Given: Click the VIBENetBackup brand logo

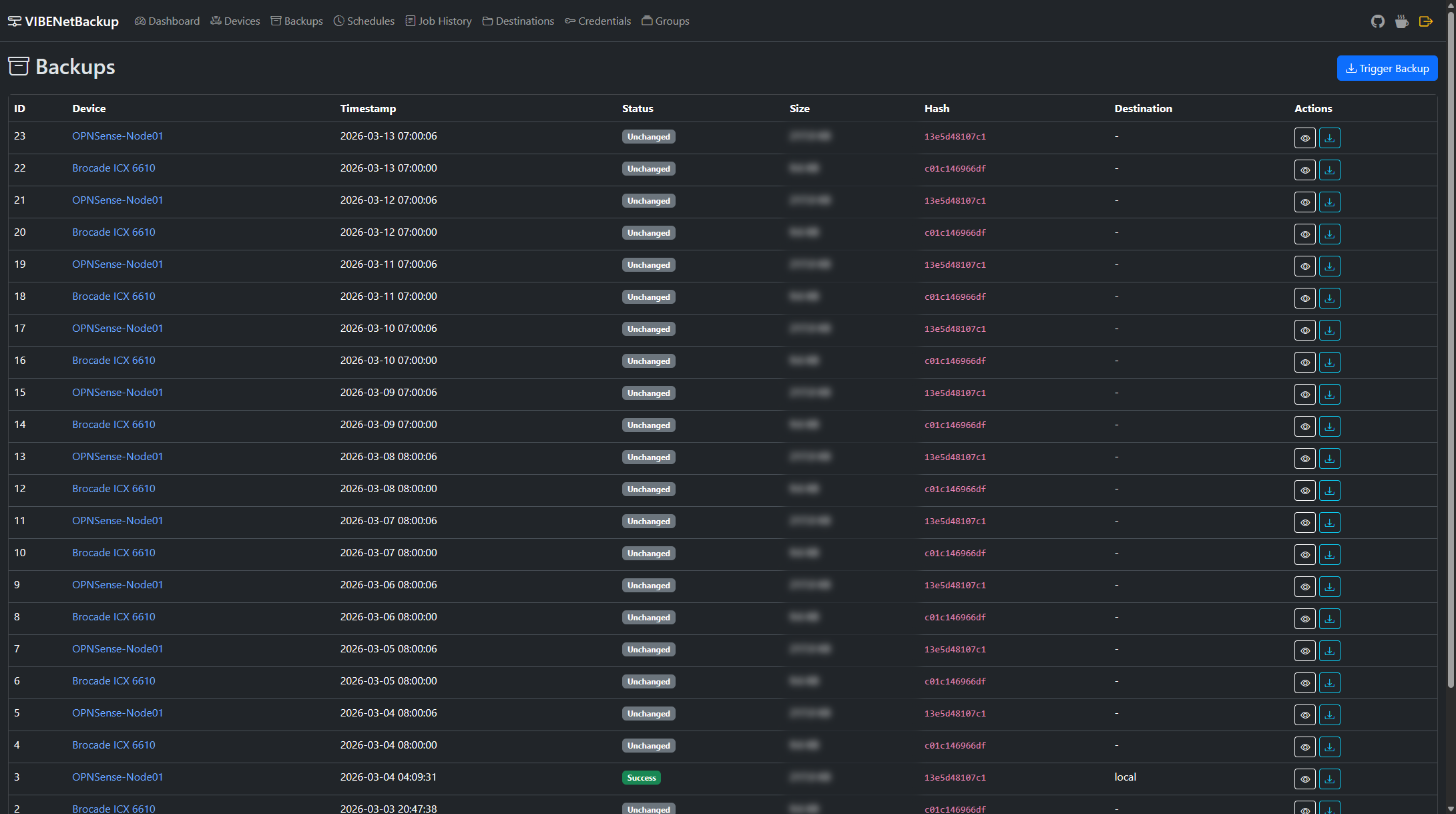Looking at the screenshot, I should 63,21.
